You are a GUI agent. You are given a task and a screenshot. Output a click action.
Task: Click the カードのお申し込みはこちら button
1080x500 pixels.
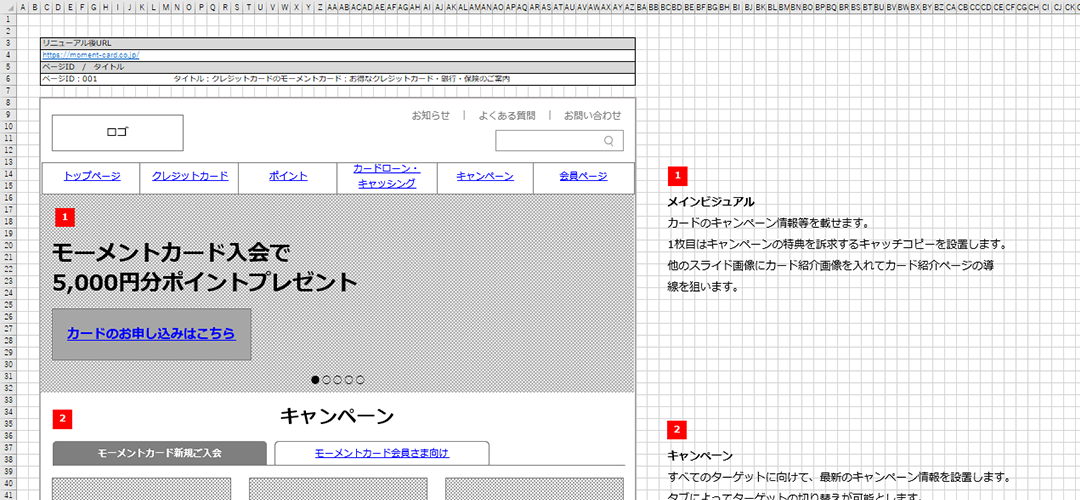tap(152, 334)
